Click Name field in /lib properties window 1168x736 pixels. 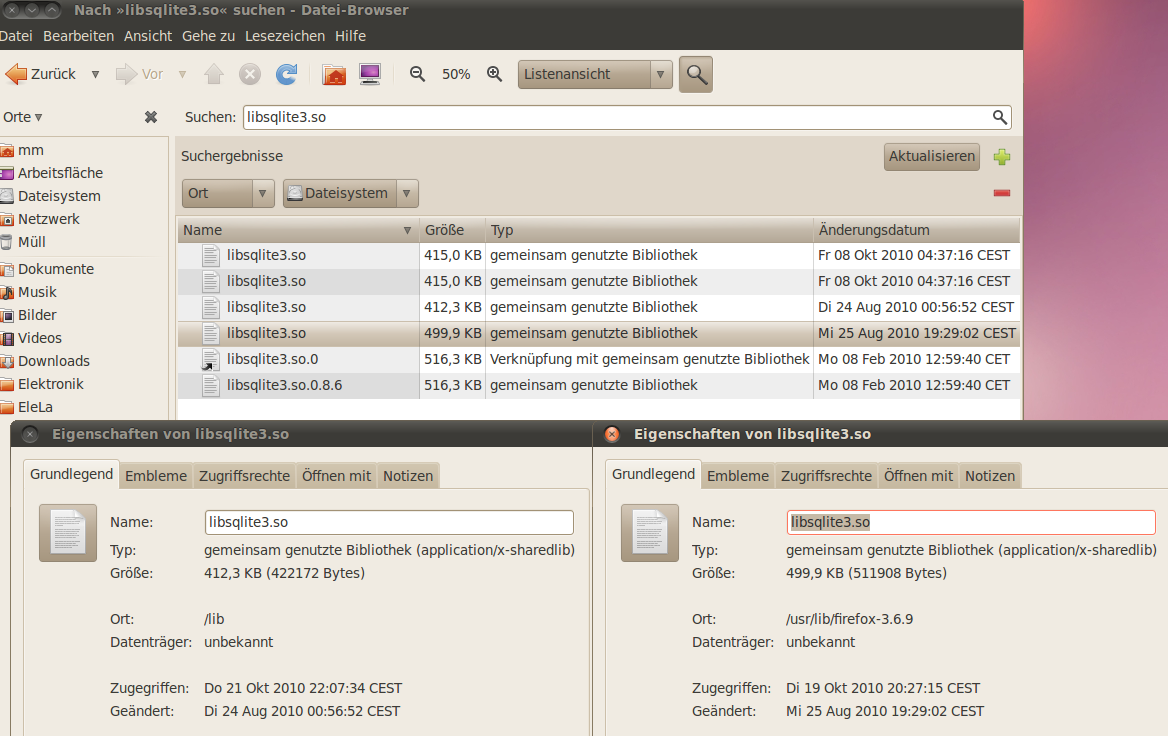389,522
